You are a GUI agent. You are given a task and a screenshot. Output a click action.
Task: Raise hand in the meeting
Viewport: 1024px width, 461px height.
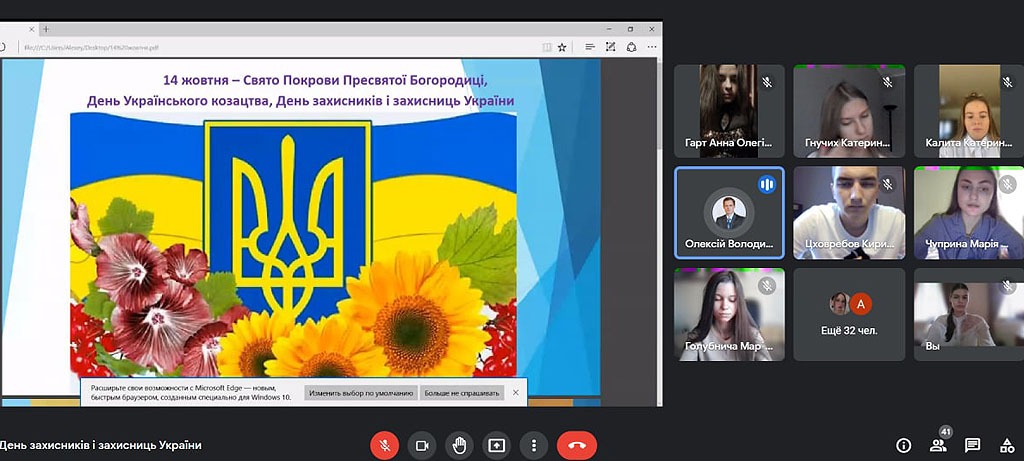coord(459,445)
